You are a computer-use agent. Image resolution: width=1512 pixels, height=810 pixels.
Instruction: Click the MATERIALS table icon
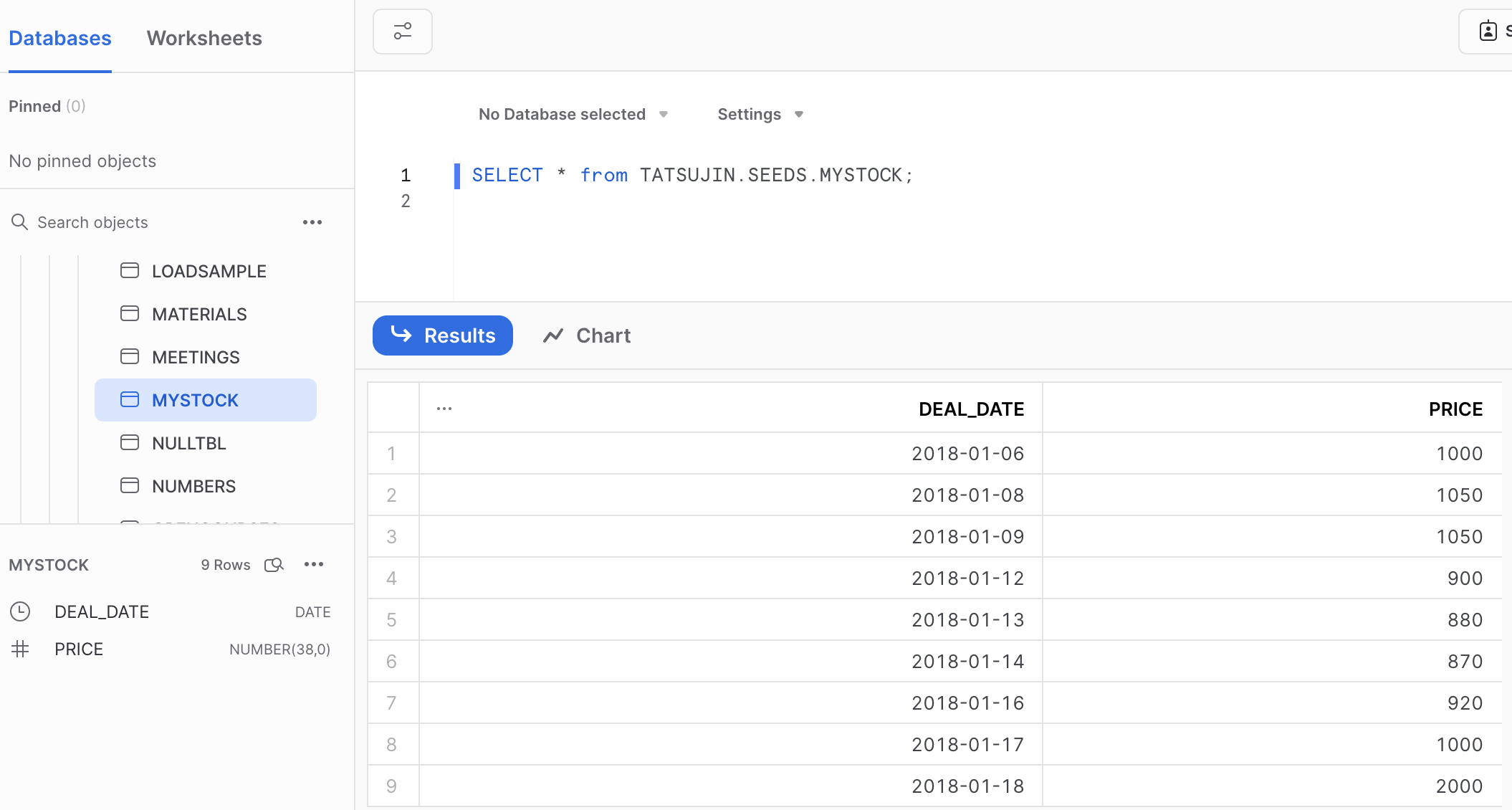(x=130, y=314)
